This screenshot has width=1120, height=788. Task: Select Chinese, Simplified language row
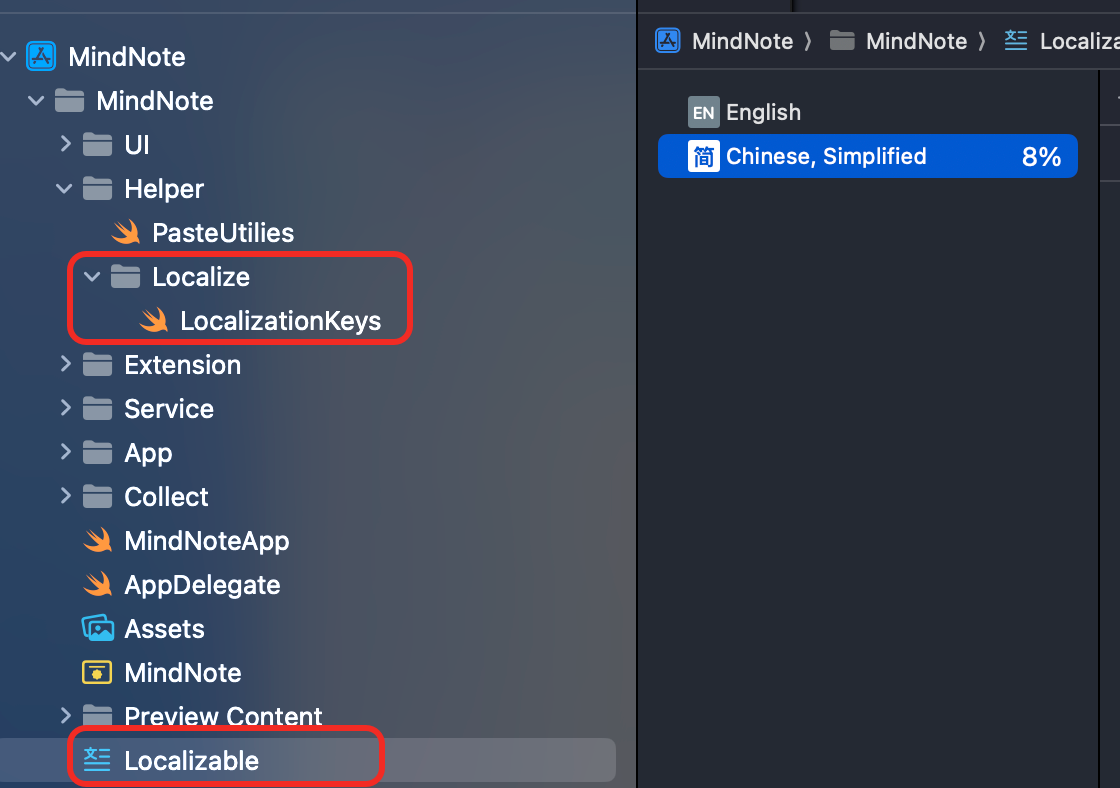(x=867, y=156)
